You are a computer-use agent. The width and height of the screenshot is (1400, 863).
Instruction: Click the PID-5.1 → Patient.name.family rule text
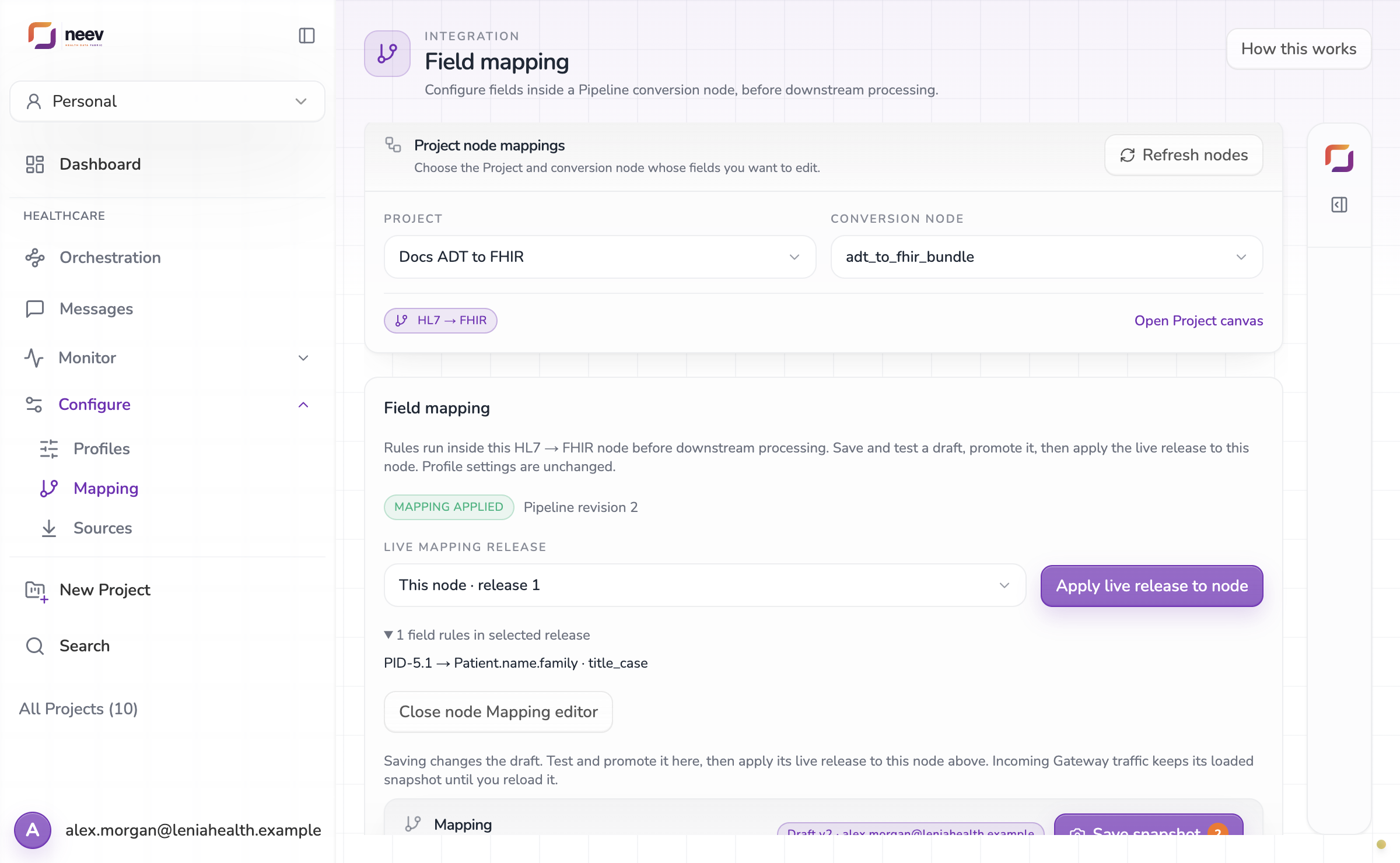click(x=516, y=663)
